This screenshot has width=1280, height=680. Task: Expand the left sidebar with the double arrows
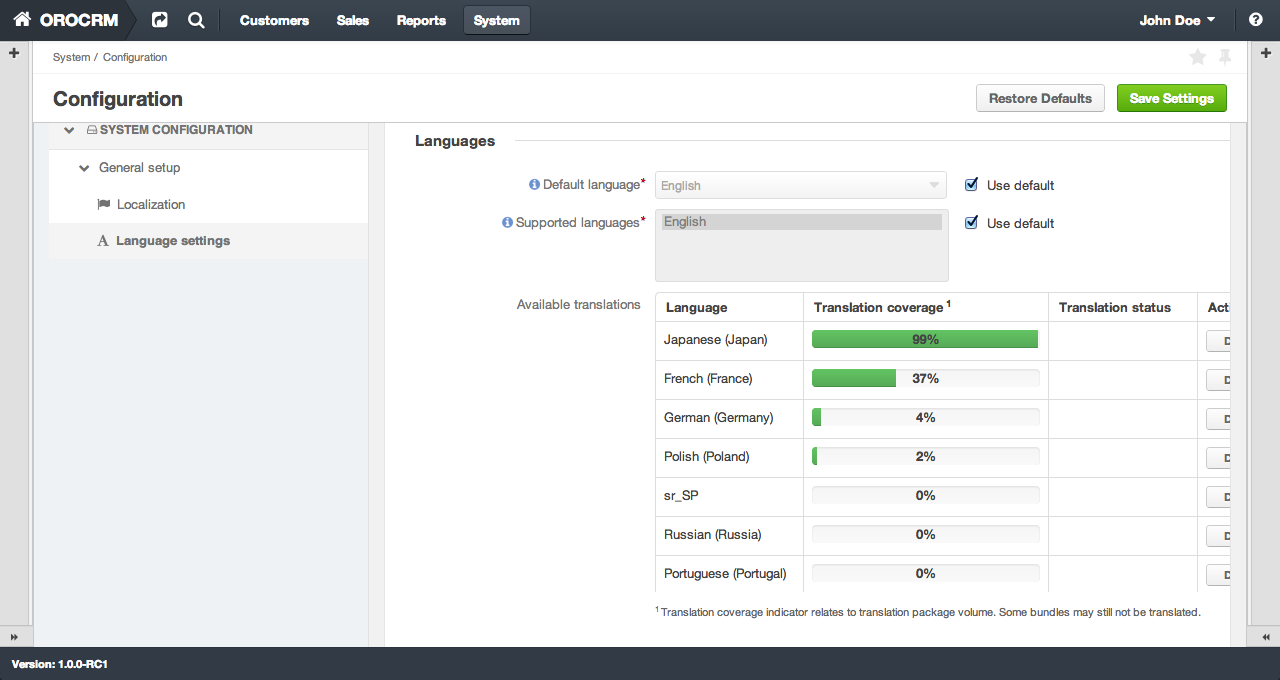(x=14, y=637)
